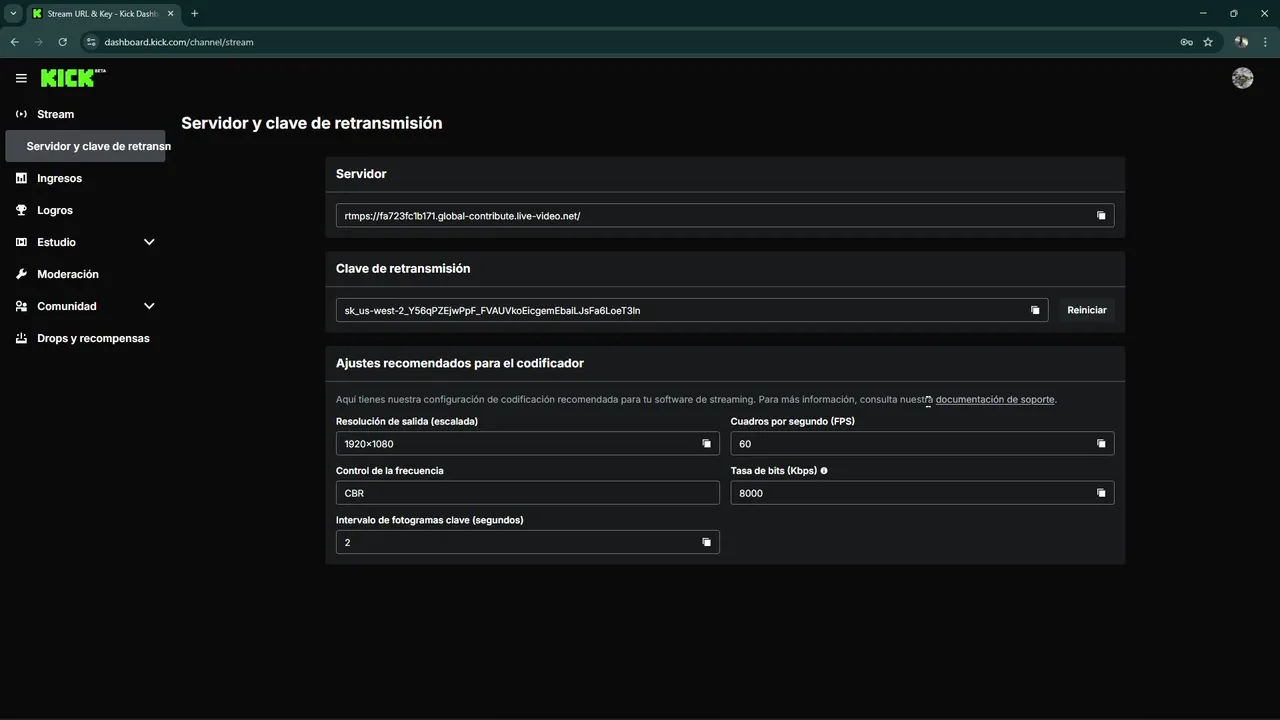View site information icon in the address bar

tap(90, 42)
